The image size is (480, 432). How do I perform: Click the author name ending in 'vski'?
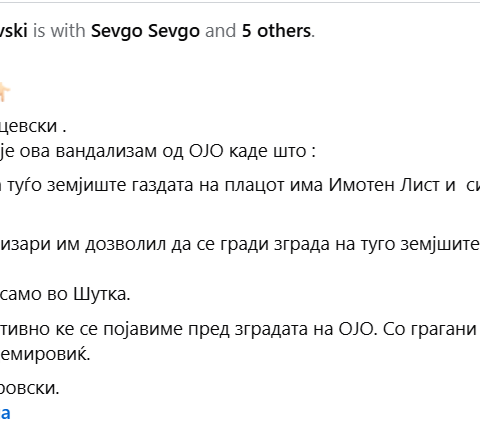[x=13, y=31]
